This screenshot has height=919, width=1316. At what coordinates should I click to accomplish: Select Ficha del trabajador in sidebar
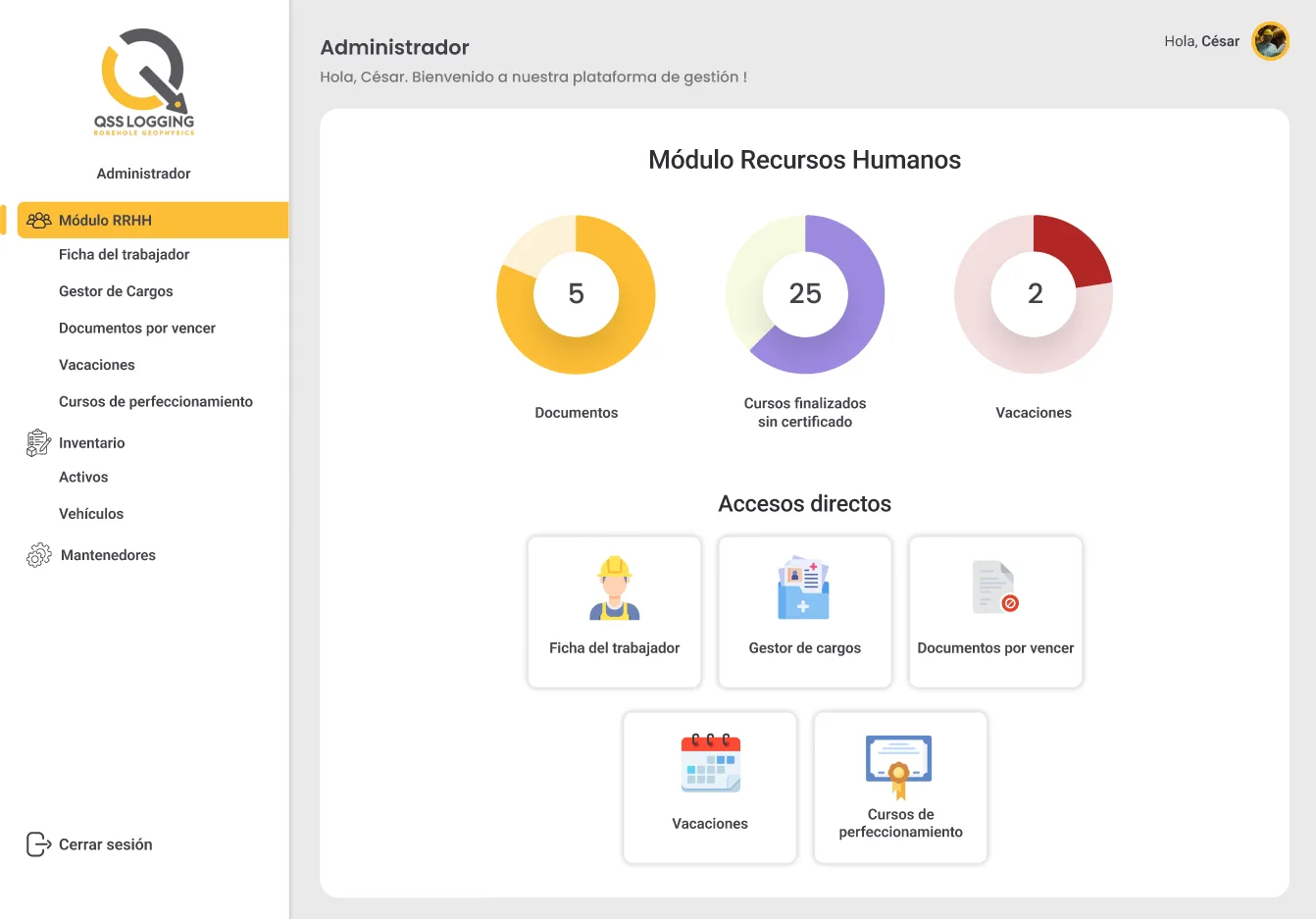click(x=125, y=255)
